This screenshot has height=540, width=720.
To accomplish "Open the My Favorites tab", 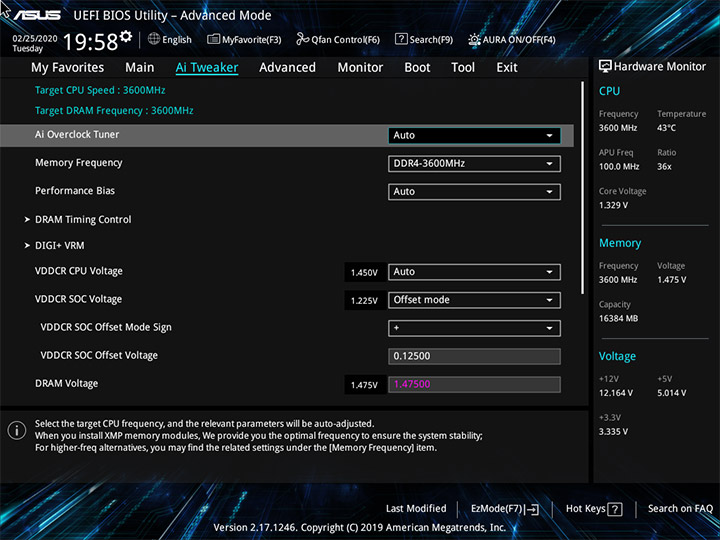I will coord(68,68).
